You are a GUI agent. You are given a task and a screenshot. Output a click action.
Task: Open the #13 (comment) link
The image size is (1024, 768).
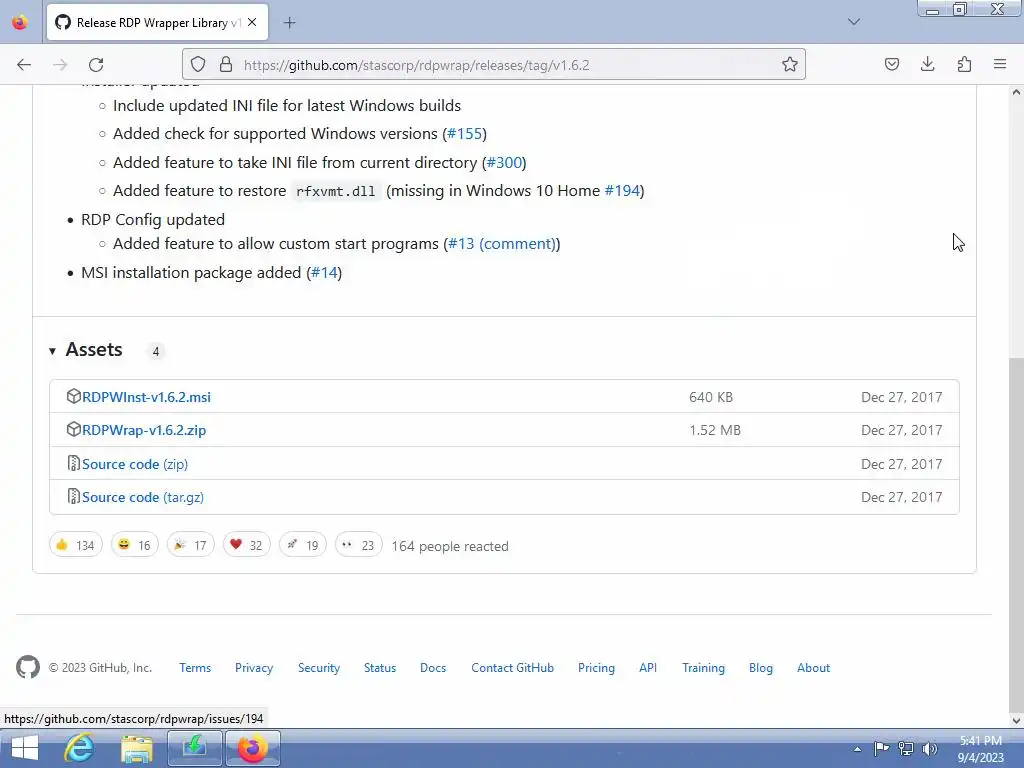pos(502,244)
